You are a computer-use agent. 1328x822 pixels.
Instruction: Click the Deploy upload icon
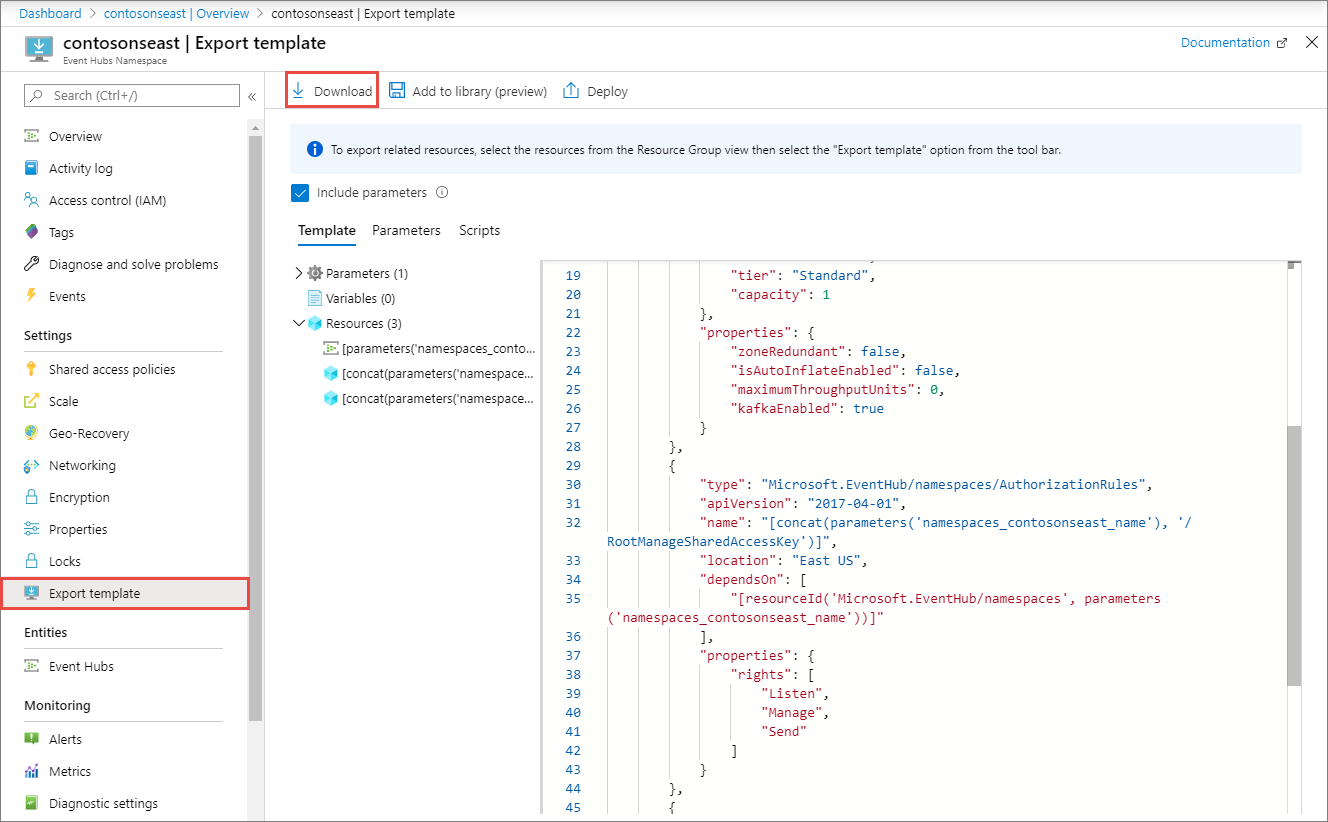(571, 91)
